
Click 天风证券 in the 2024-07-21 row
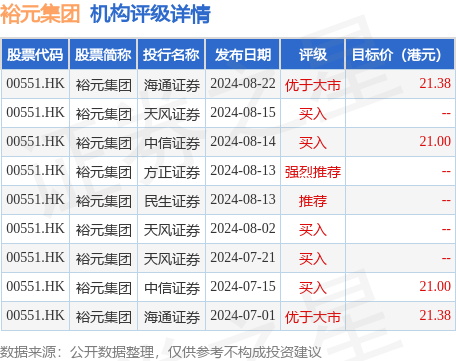[172, 259]
